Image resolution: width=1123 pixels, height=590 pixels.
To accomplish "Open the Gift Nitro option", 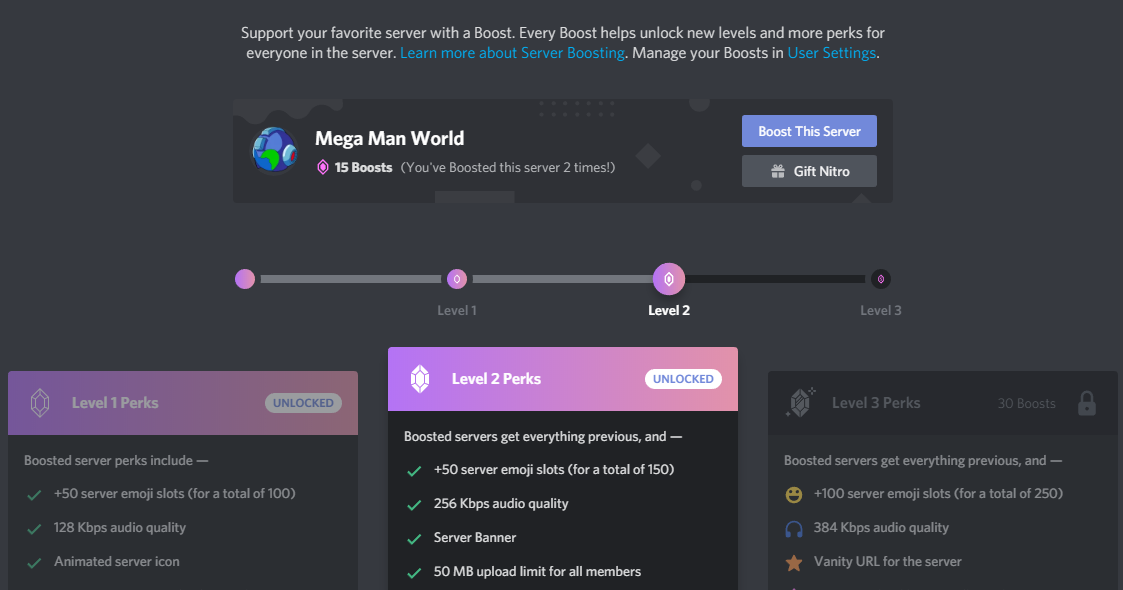I will pos(809,171).
